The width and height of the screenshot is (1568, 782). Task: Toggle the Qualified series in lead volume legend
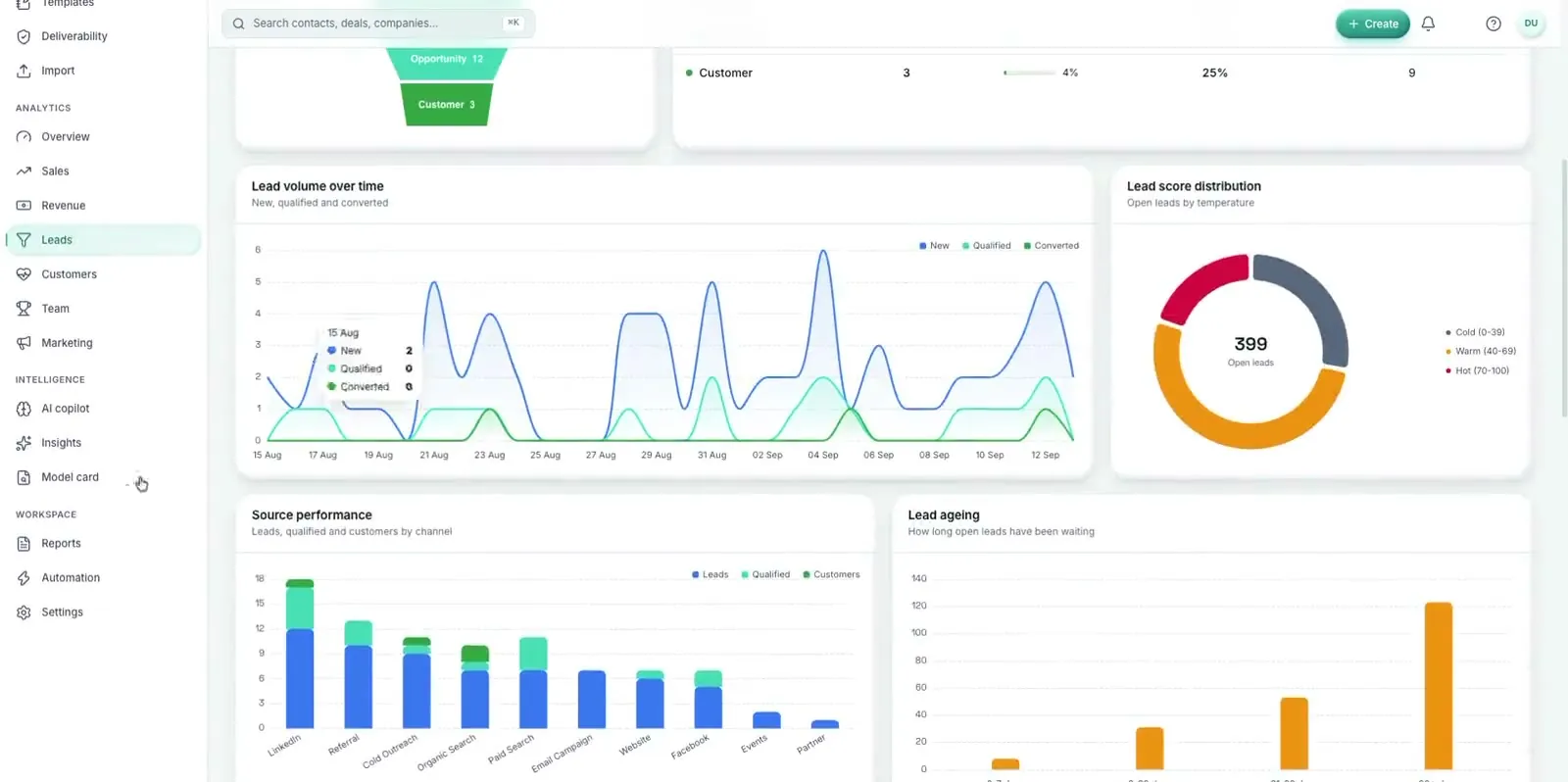986,246
